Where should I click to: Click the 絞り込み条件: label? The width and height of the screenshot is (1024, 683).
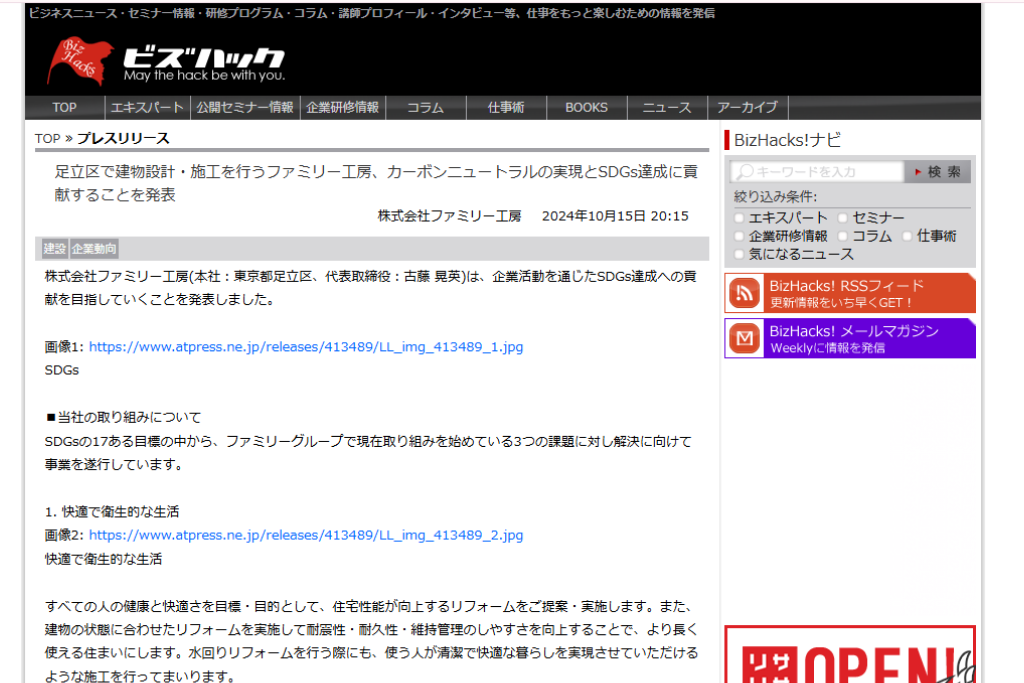[x=775, y=197]
